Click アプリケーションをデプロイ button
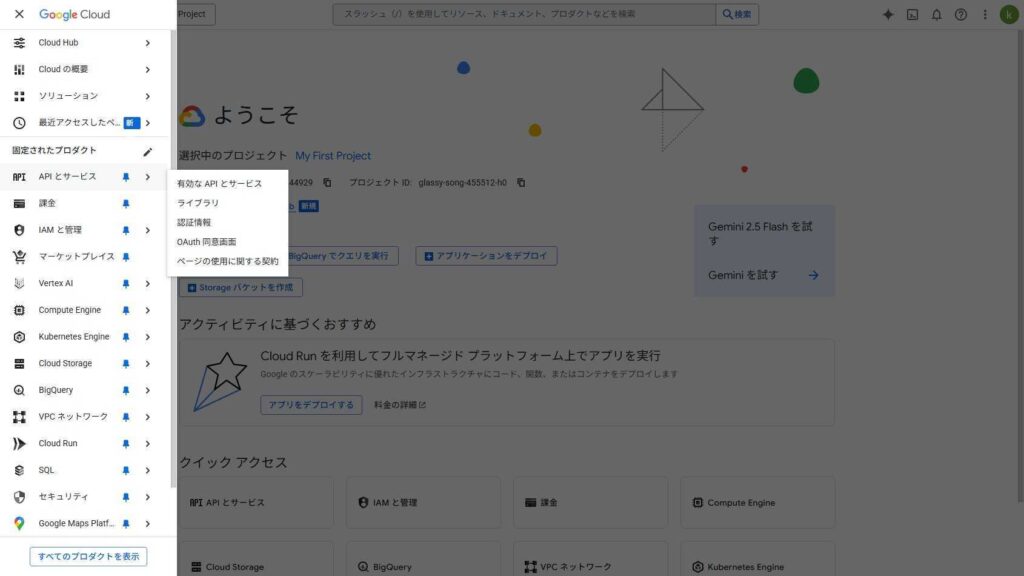1024x576 pixels. 486,256
